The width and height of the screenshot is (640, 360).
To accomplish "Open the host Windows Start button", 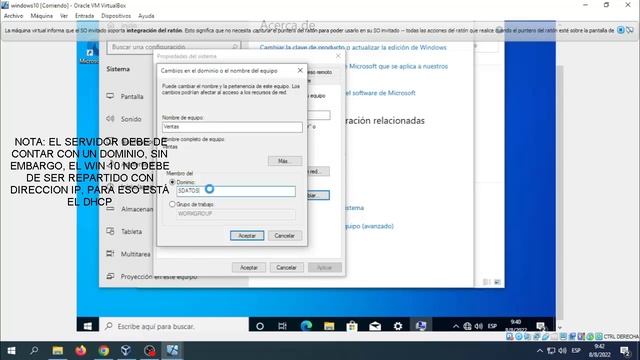I will pyautogui.click(x=11, y=350).
